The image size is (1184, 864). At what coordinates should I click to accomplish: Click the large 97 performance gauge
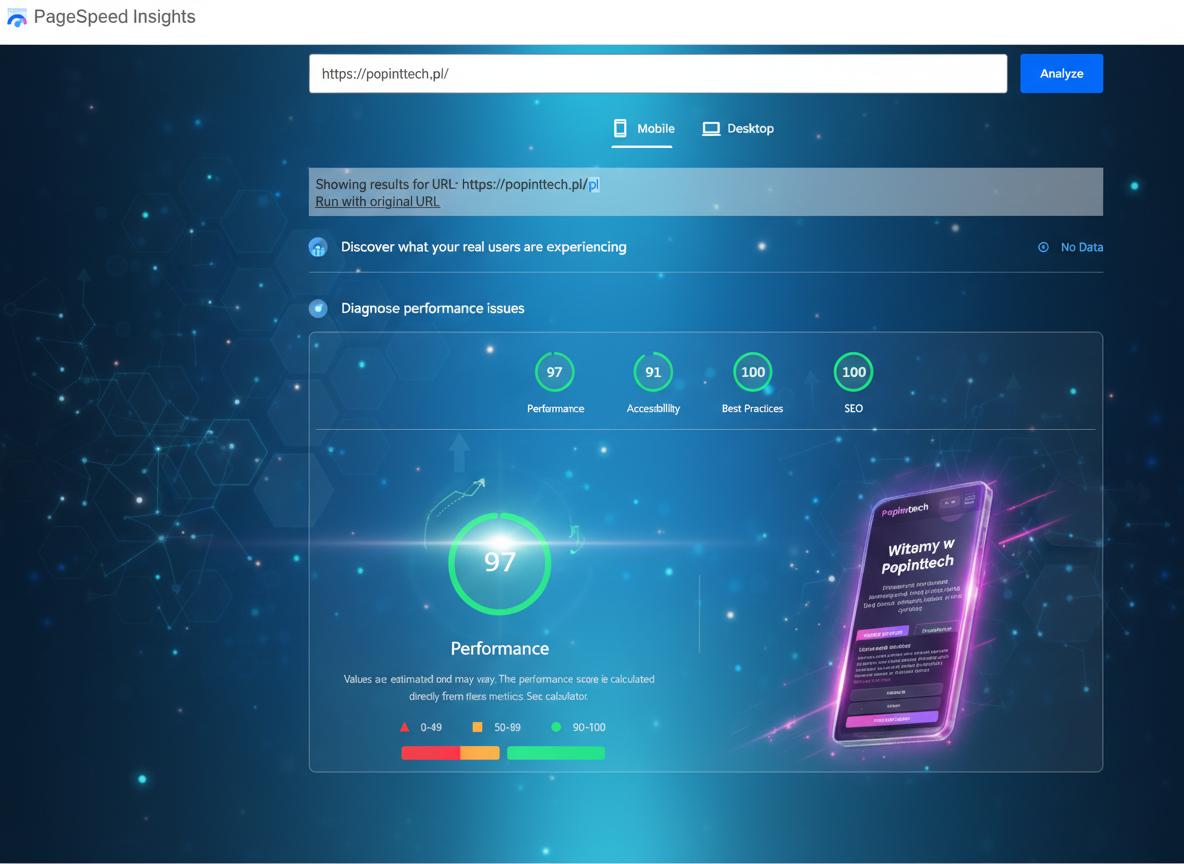pos(500,563)
